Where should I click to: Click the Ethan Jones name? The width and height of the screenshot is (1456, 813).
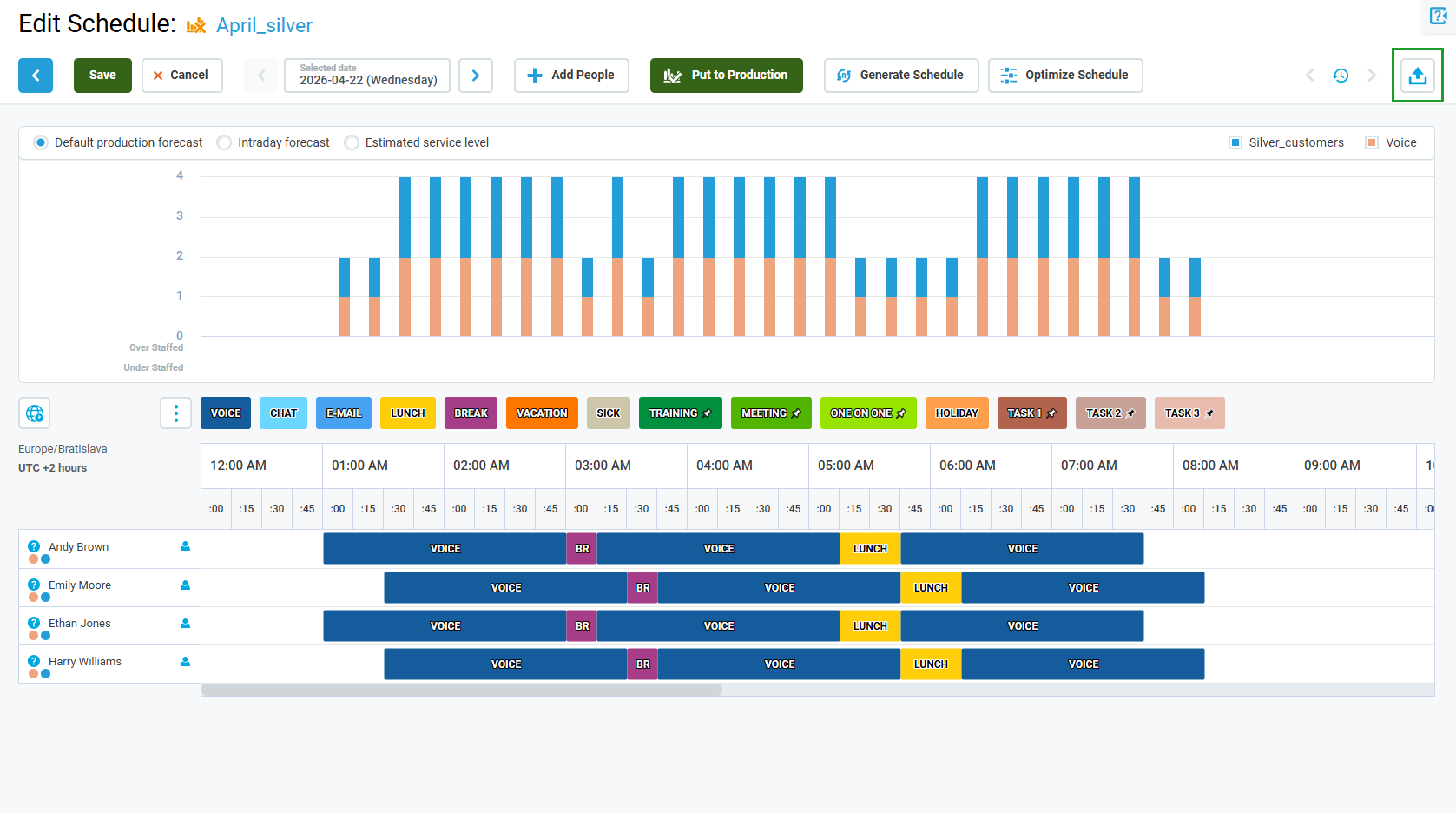(x=80, y=624)
